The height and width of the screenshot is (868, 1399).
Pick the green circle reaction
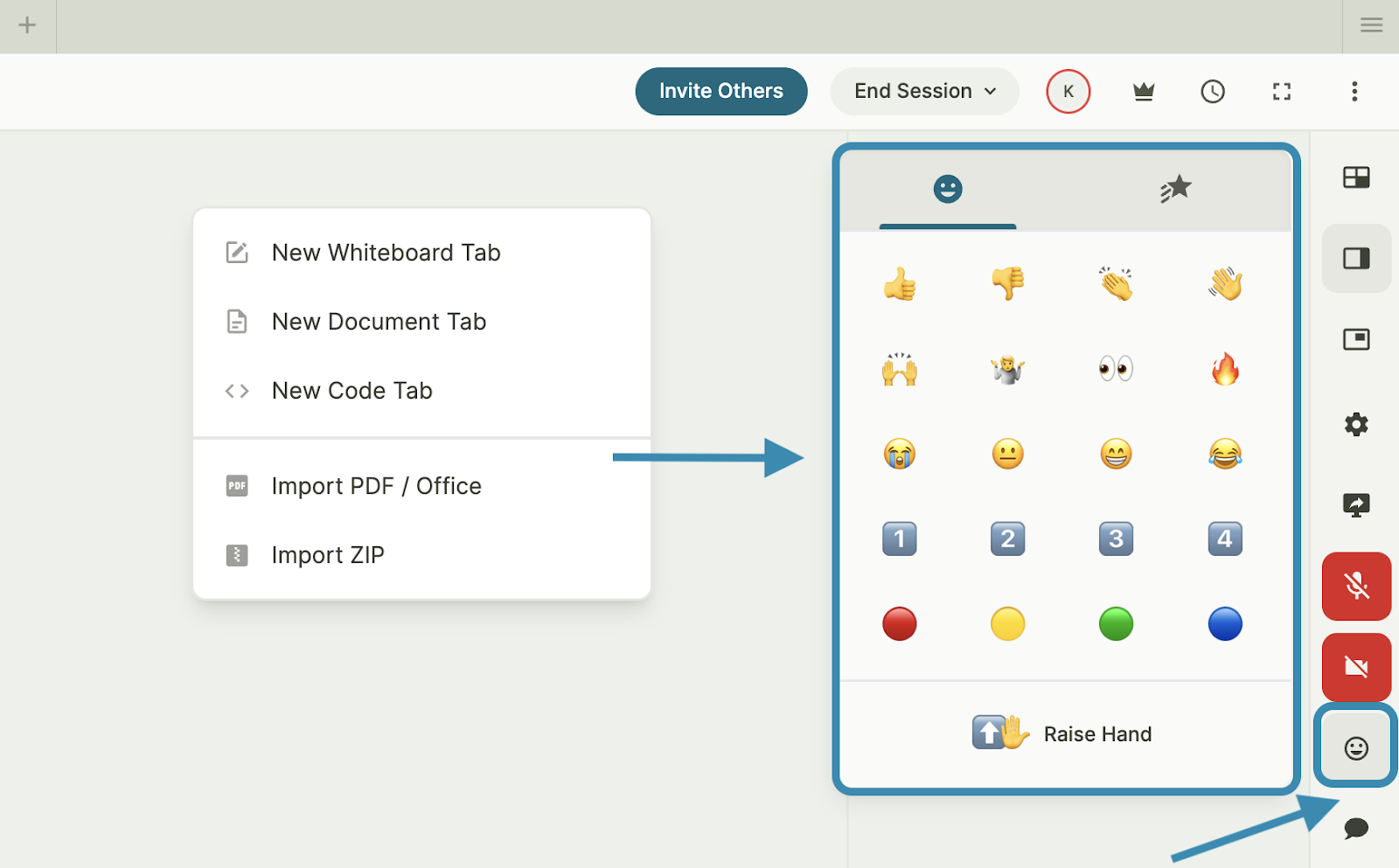pyautogui.click(x=1116, y=624)
